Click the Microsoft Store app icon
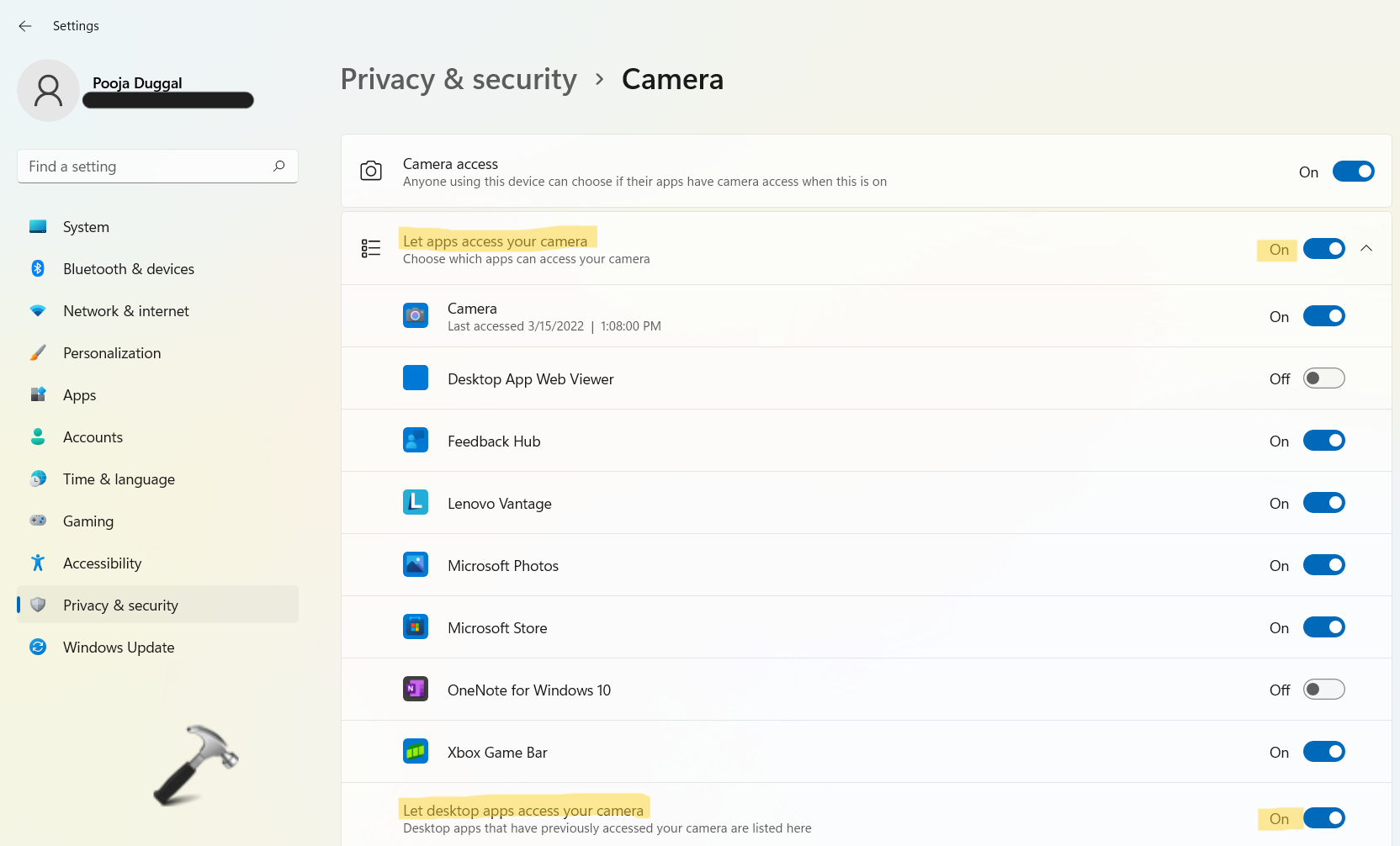Viewport: 1400px width, 846px height. coord(416,627)
